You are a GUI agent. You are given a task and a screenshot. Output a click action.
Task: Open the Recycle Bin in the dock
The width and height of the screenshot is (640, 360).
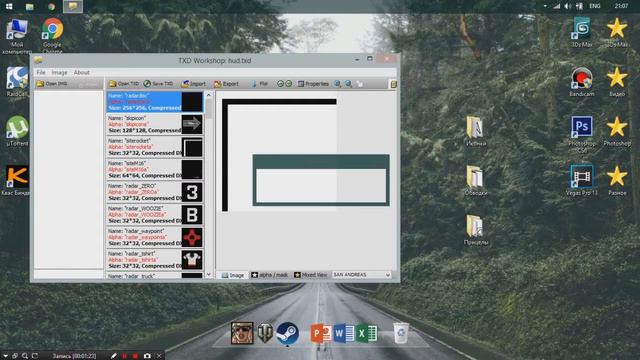pos(401,333)
